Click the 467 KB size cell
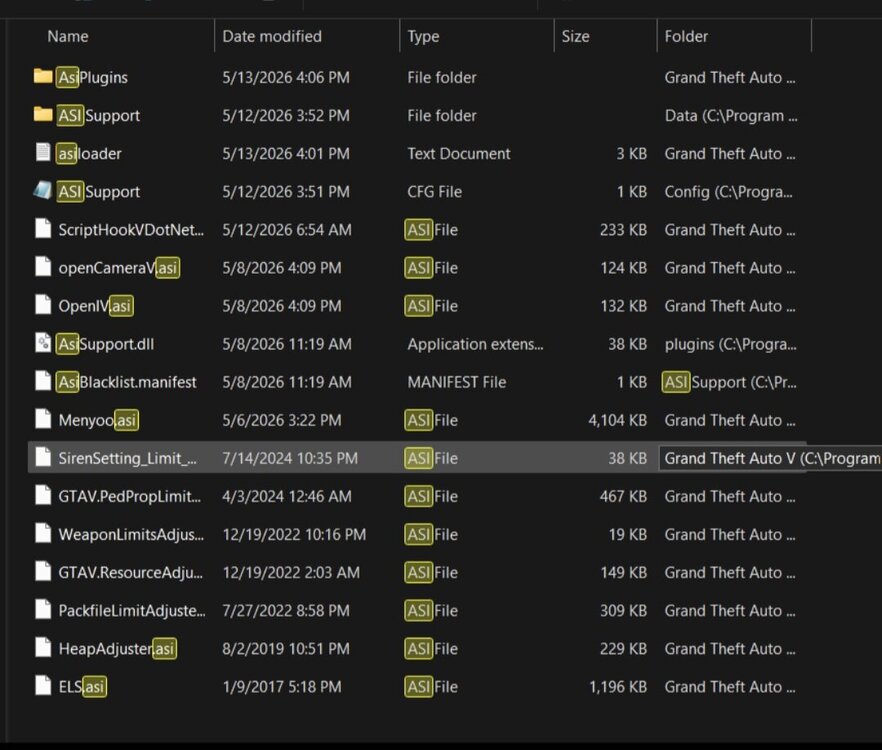Viewport: 882px width, 750px height. coord(623,496)
